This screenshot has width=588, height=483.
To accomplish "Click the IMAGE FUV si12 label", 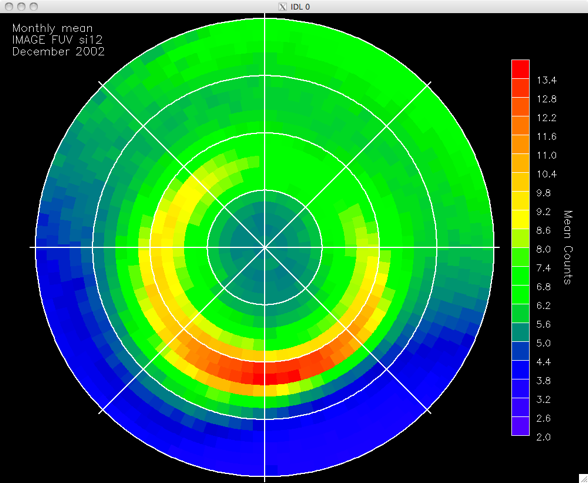I will (57, 40).
